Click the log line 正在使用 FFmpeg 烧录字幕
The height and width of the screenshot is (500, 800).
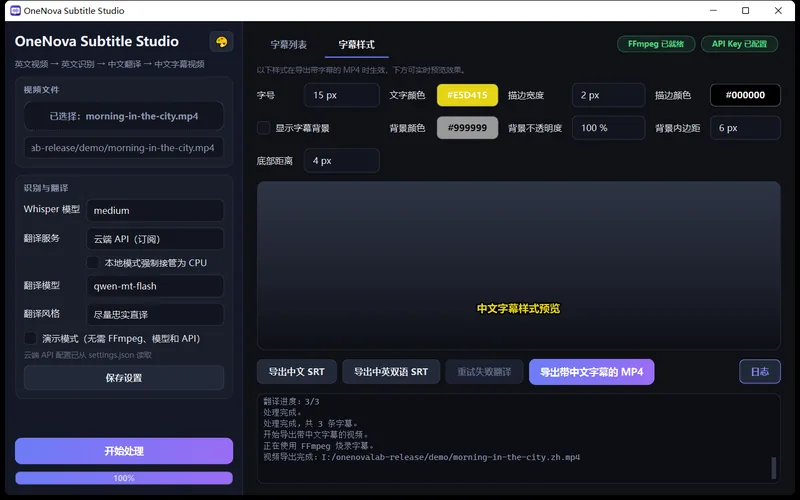[318, 446]
